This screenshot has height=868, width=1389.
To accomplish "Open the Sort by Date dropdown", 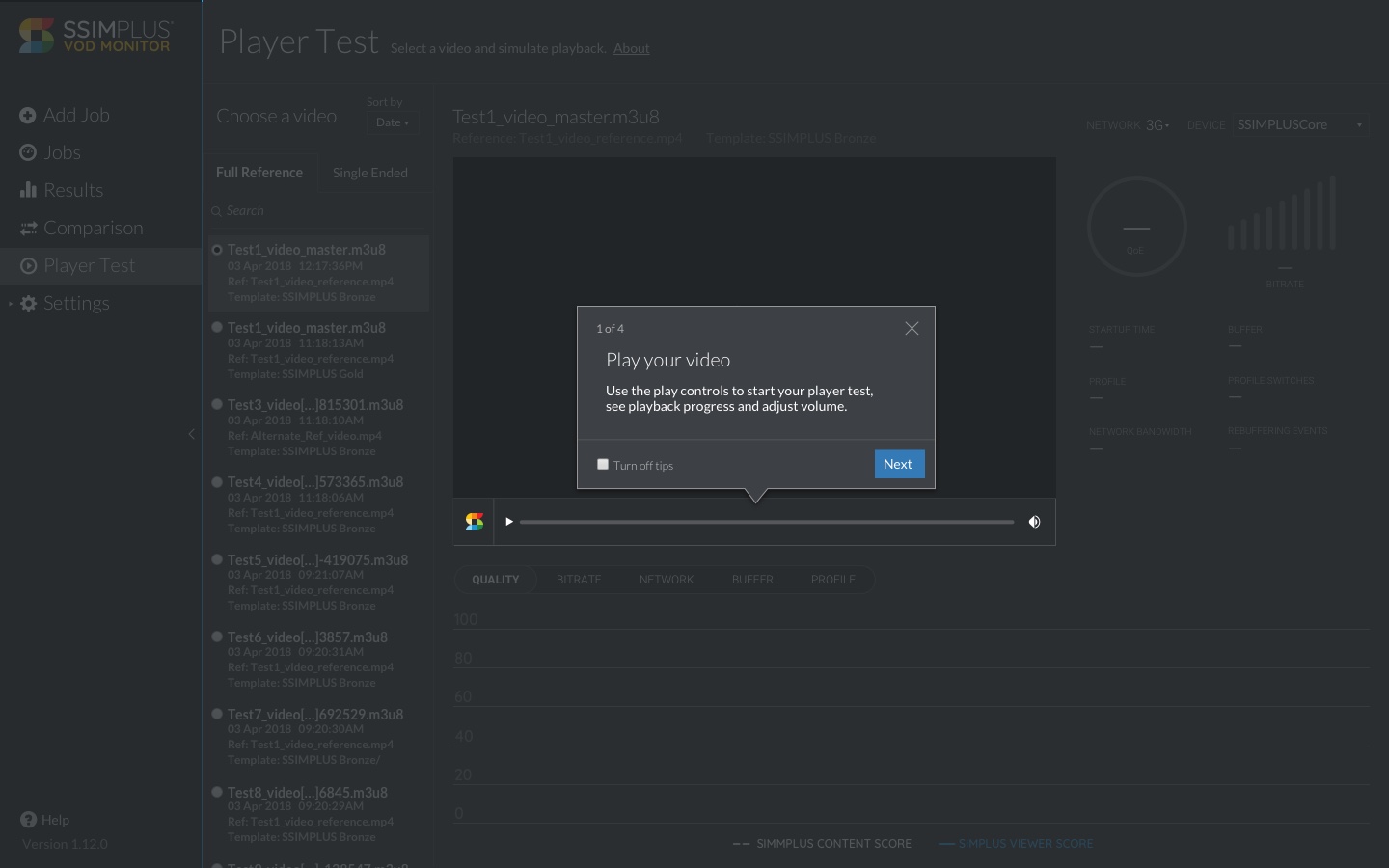I will tap(392, 122).
